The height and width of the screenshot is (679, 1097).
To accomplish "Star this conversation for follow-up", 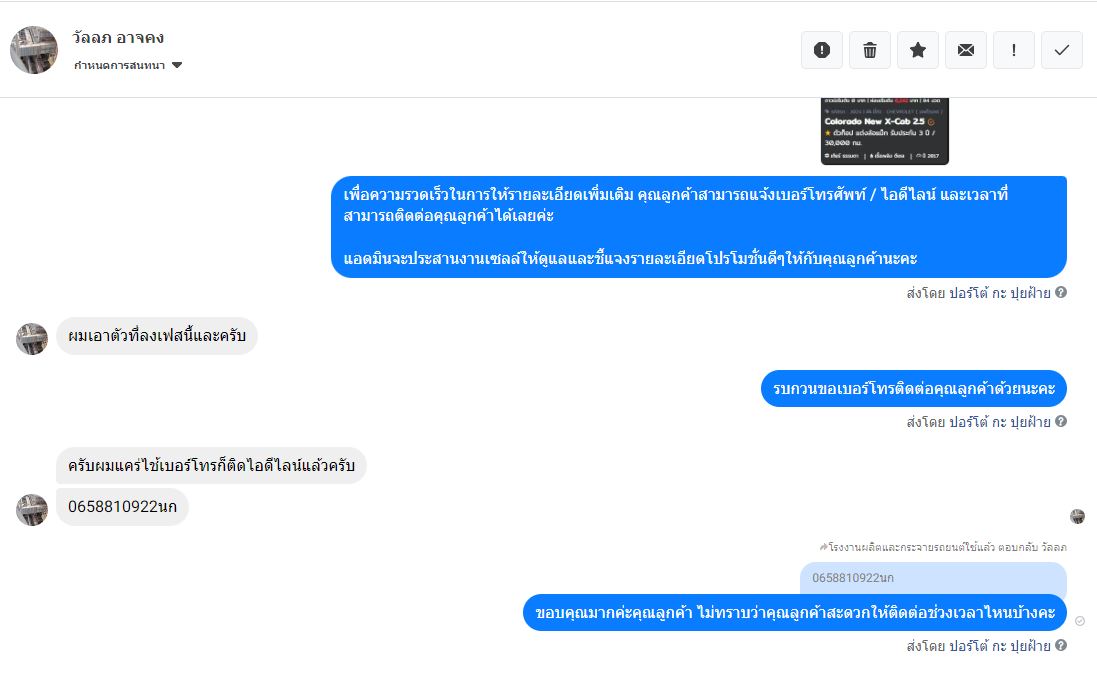I will [x=918, y=50].
